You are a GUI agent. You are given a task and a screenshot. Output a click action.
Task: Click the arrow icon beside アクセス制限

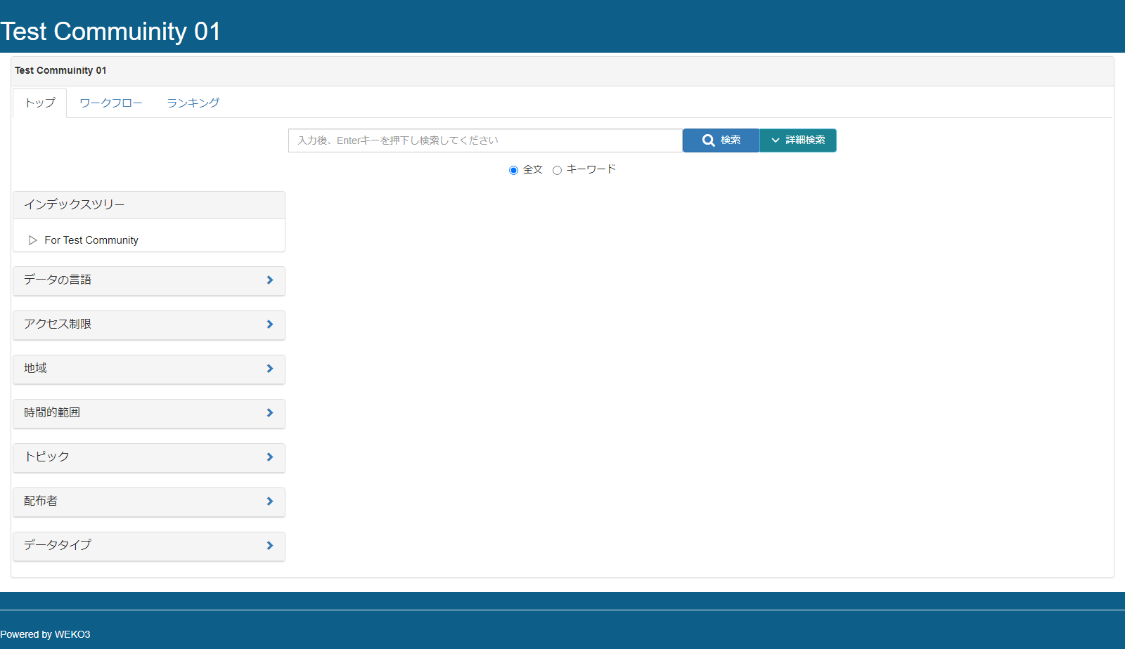(x=270, y=324)
